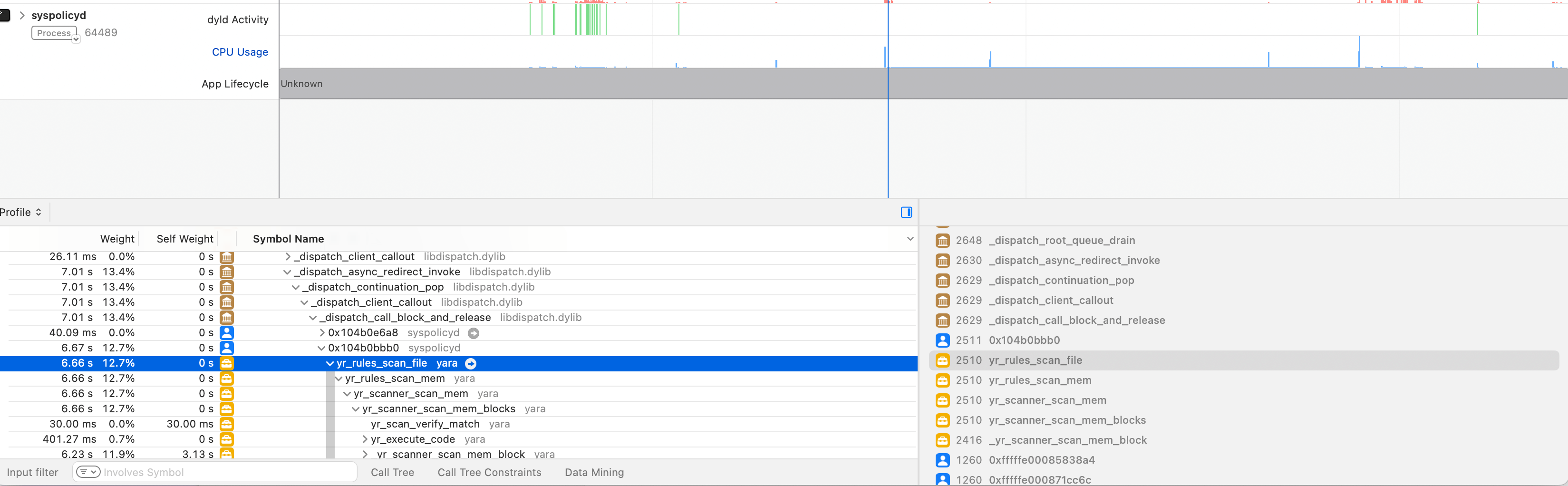Screen dimensions: 1568x486
Task: Click the user icon on 6.67 s row
Action: 226,348
